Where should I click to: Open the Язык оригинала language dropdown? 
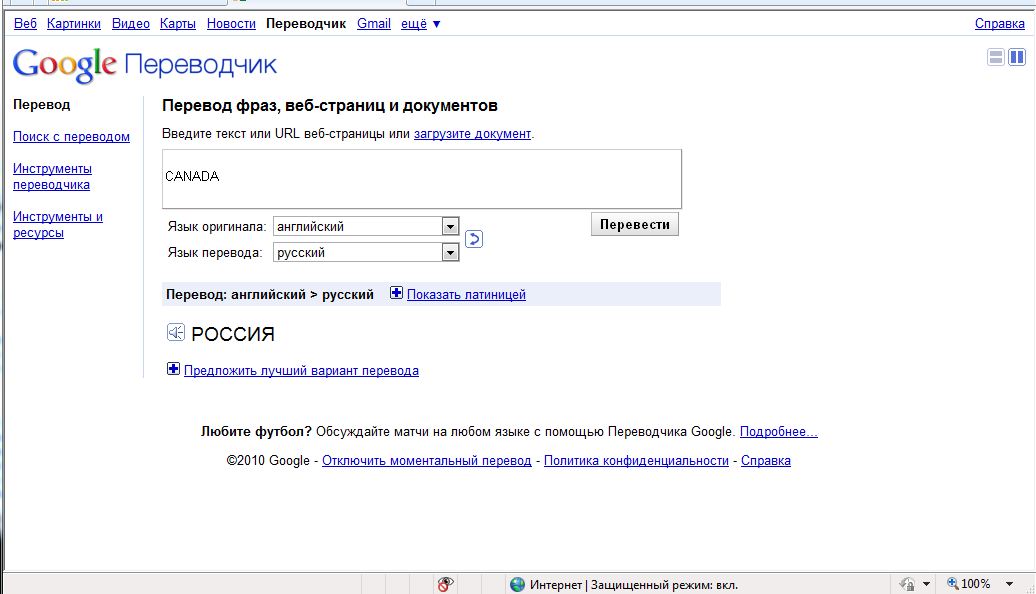pyautogui.click(x=450, y=227)
